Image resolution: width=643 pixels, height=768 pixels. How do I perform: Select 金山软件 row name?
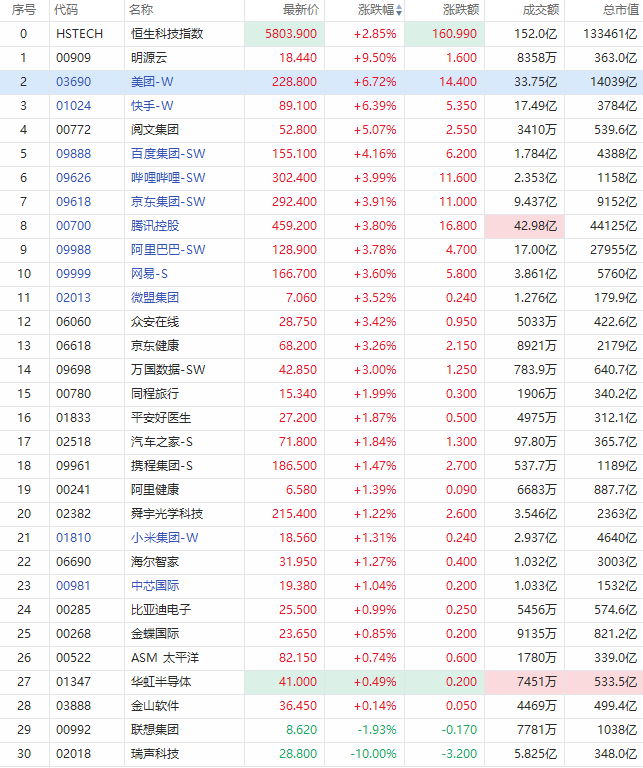pyautogui.click(x=155, y=706)
